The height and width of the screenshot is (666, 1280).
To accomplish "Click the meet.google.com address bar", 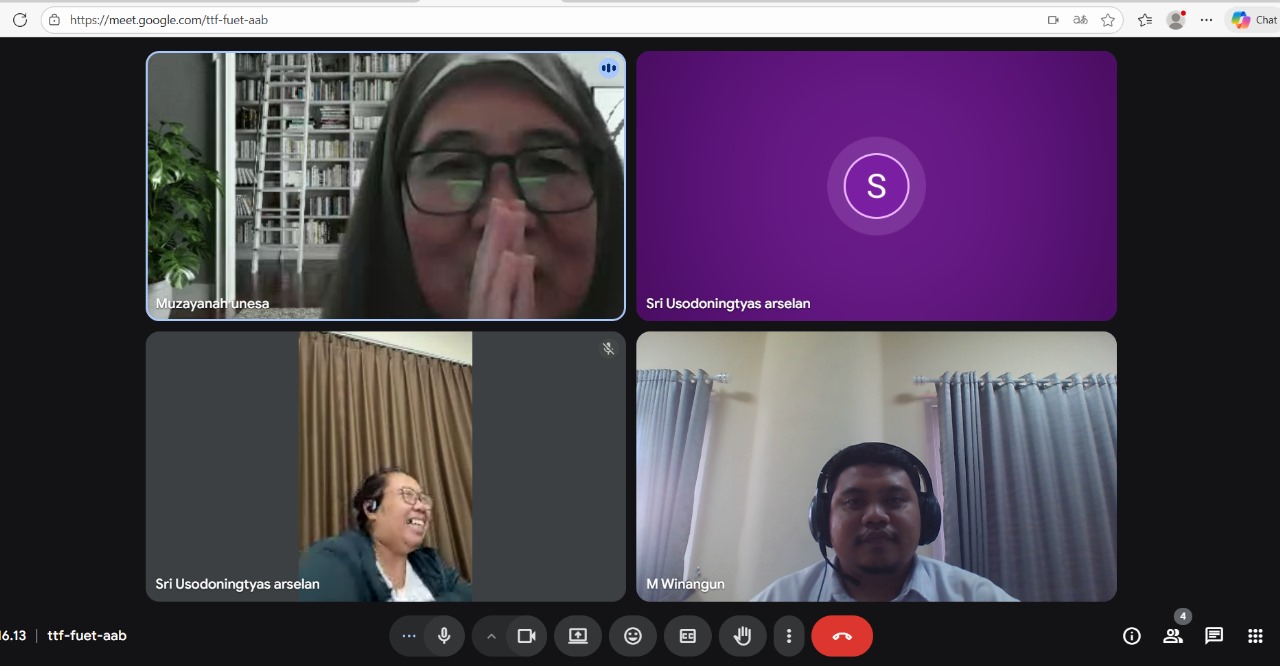I will coord(500,20).
